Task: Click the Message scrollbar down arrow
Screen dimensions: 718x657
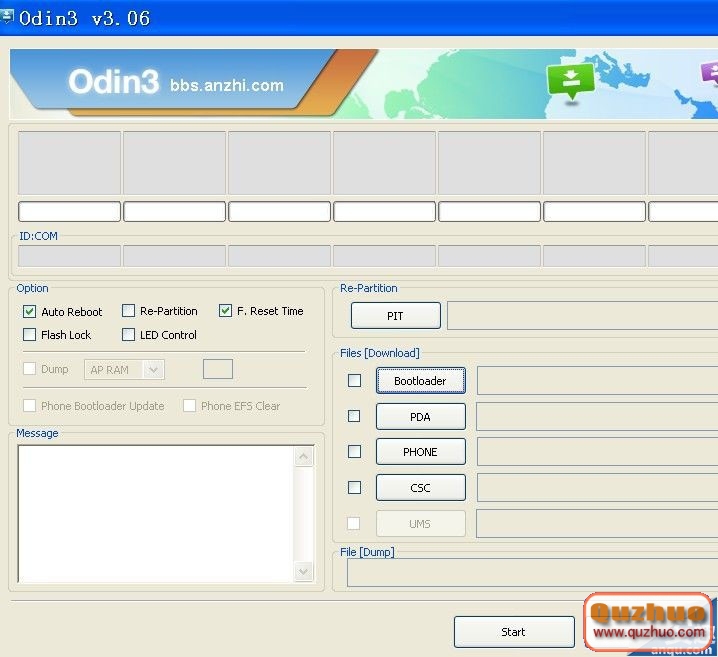Action: (x=304, y=571)
